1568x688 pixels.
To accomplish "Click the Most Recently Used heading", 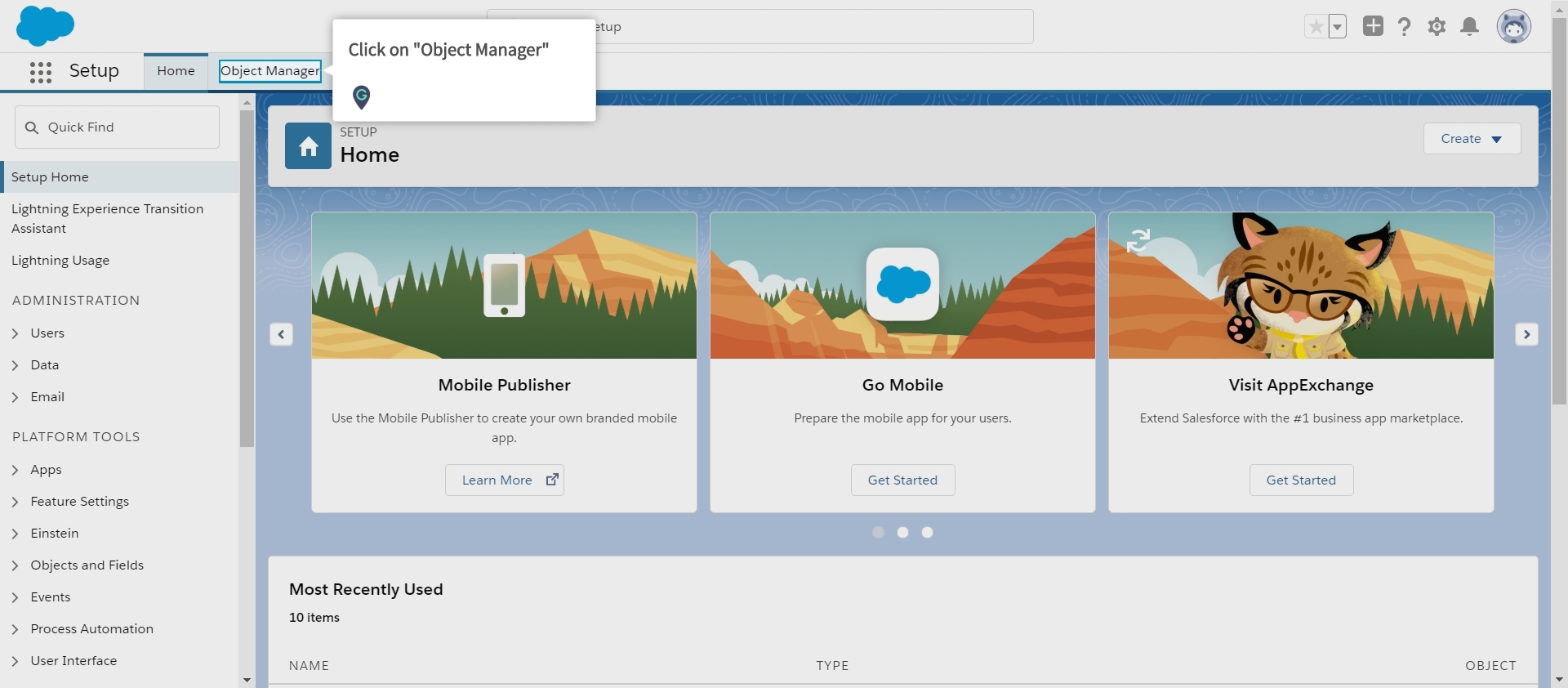I will click(366, 589).
